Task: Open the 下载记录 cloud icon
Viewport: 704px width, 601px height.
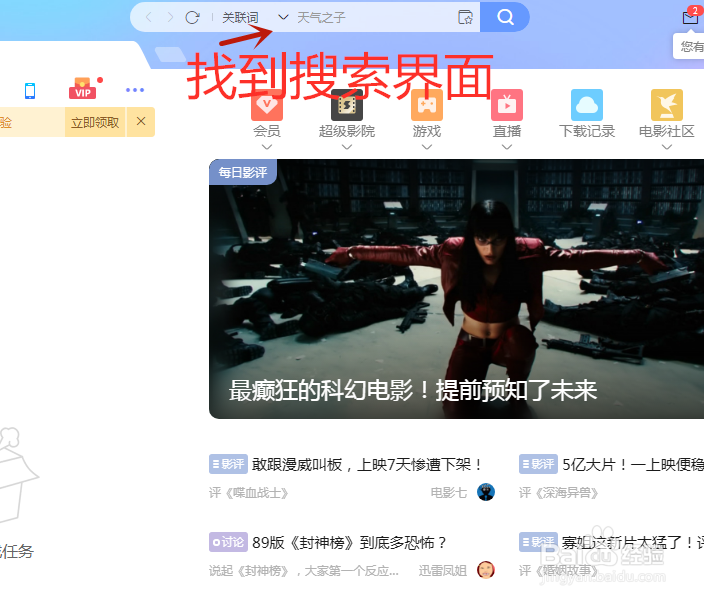Action: click(x=587, y=105)
